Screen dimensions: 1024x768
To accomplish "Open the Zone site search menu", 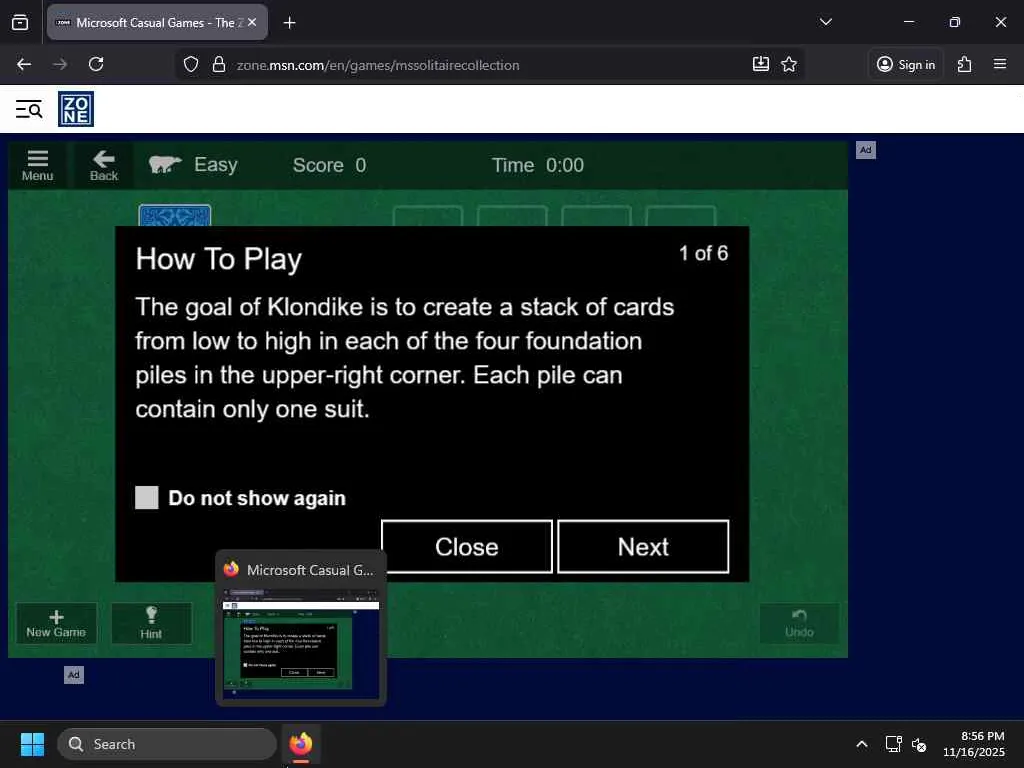I will 29,109.
